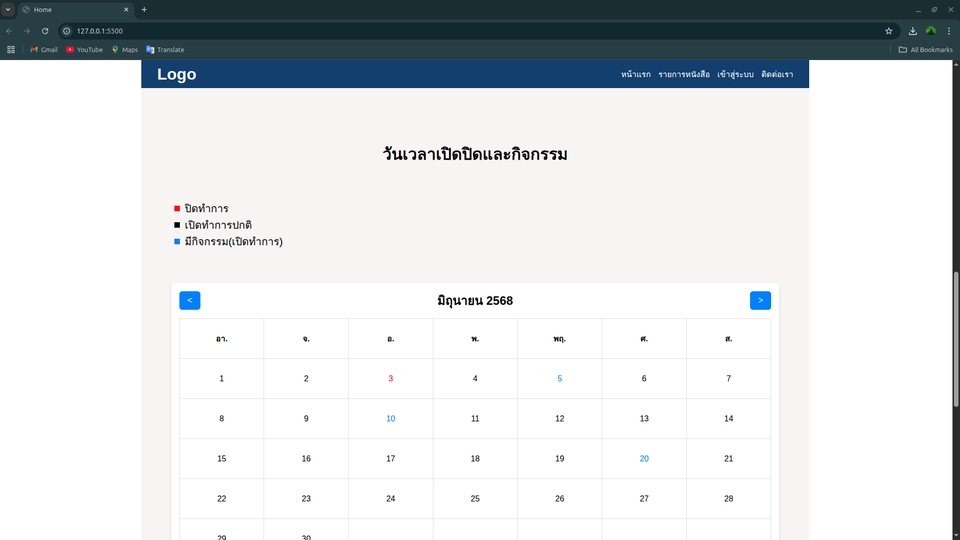The width and height of the screenshot is (960, 540).
Task: Click the พฤ. weekday header
Action: coord(560,339)
